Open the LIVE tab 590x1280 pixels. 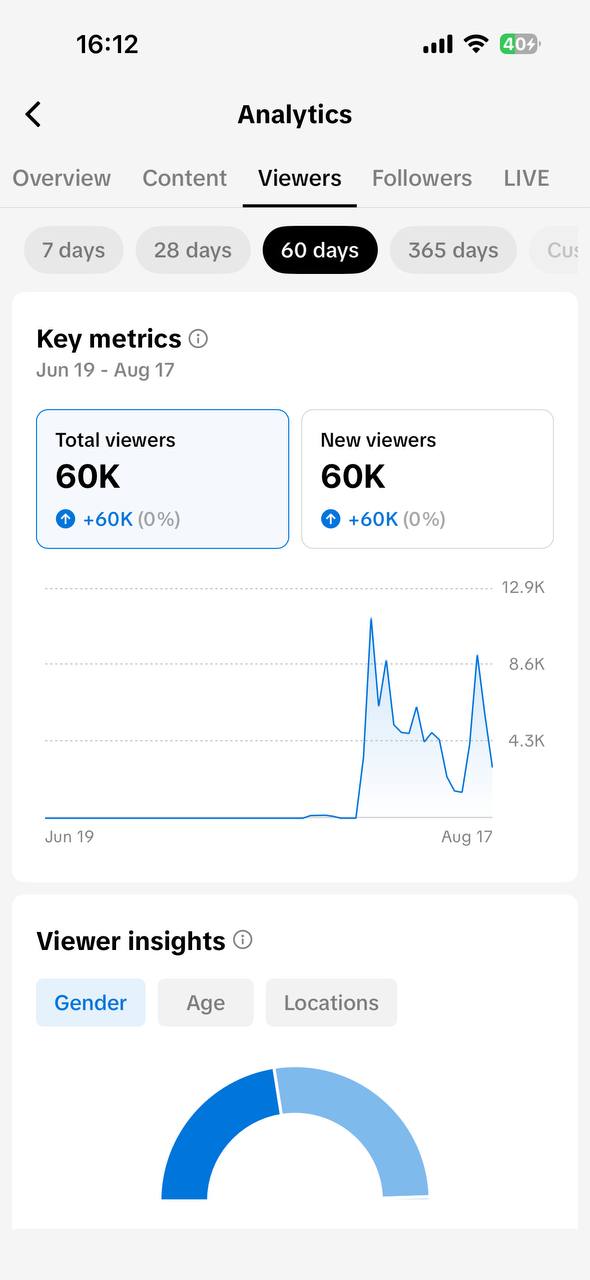[x=526, y=178]
